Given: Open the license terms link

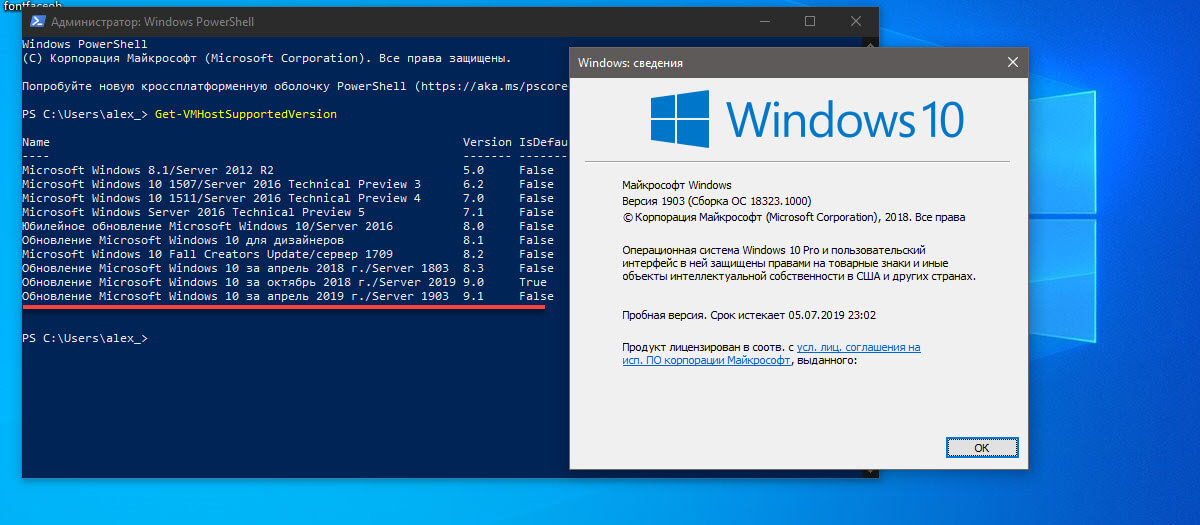Looking at the screenshot, I should pos(771,354).
